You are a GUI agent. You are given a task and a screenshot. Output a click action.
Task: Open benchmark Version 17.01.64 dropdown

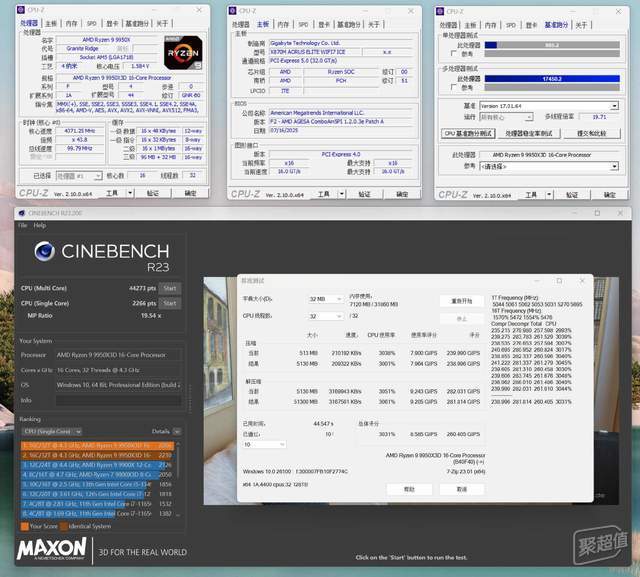pyautogui.click(x=549, y=106)
